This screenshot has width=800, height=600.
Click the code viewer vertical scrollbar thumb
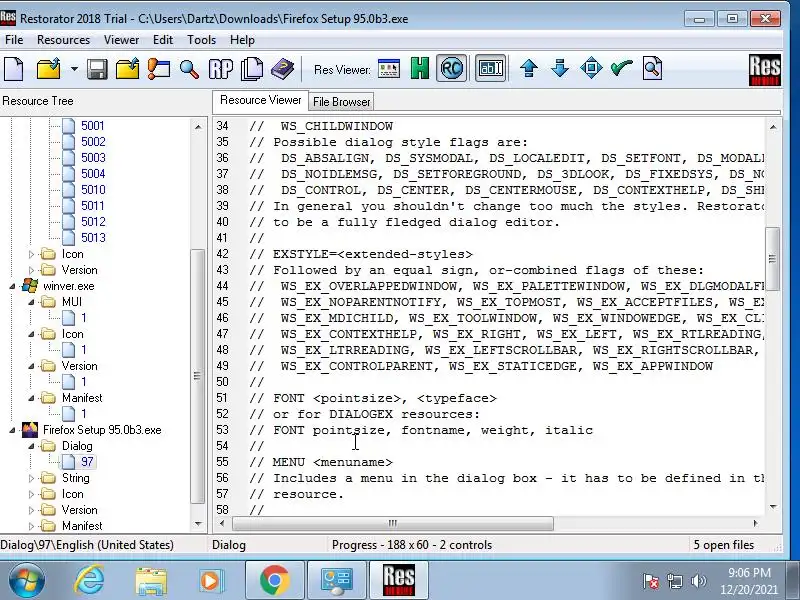772,259
